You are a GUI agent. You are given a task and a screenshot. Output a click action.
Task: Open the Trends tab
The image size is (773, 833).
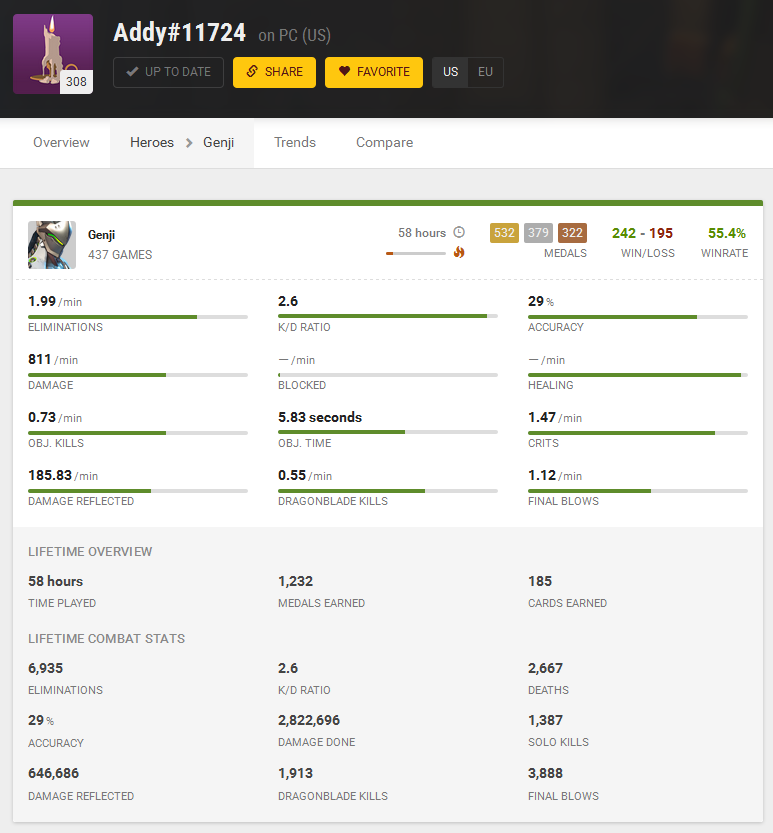(x=295, y=142)
